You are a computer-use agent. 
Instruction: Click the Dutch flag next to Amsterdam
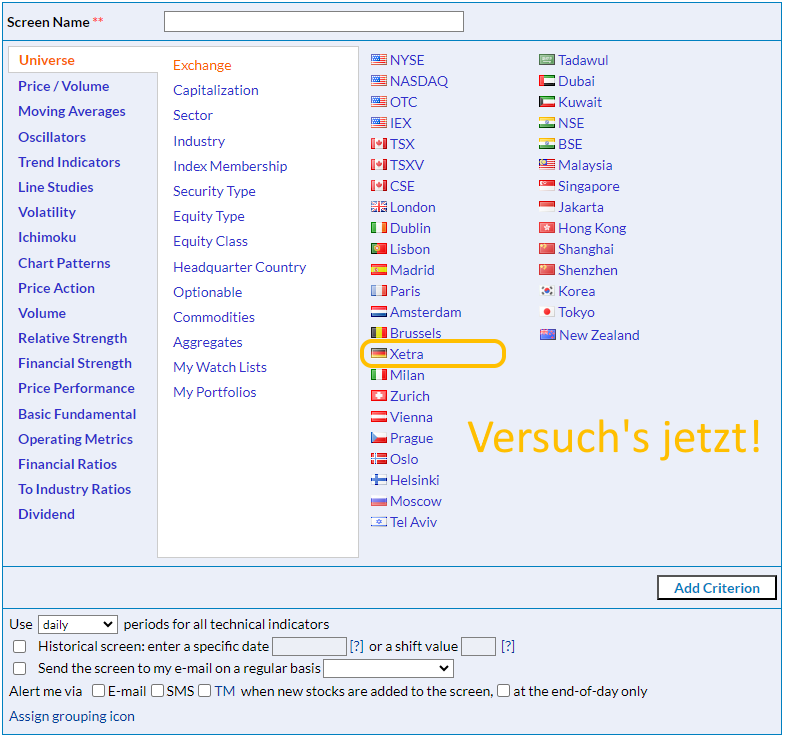pyautogui.click(x=378, y=312)
